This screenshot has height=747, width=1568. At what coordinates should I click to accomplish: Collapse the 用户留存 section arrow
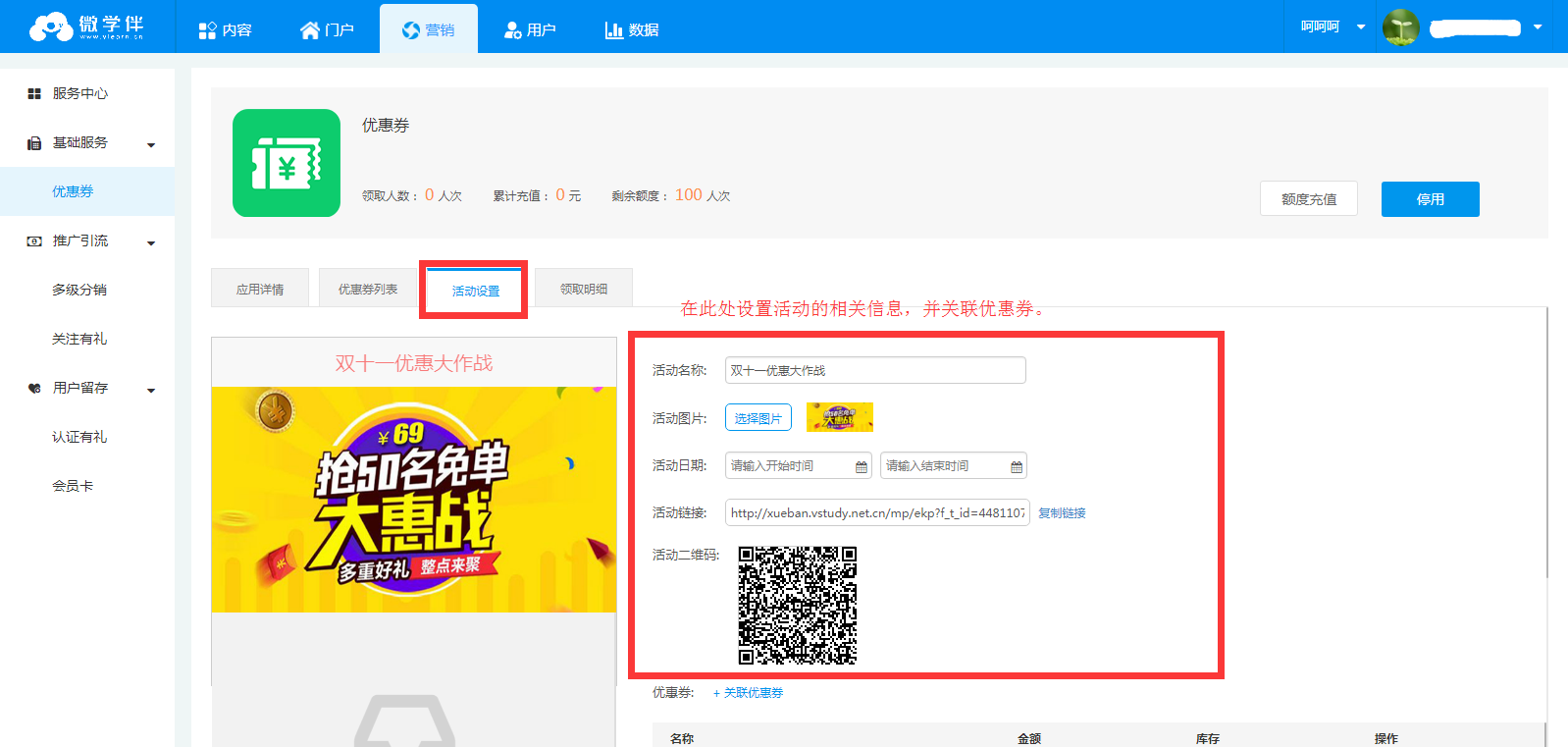[x=151, y=391]
